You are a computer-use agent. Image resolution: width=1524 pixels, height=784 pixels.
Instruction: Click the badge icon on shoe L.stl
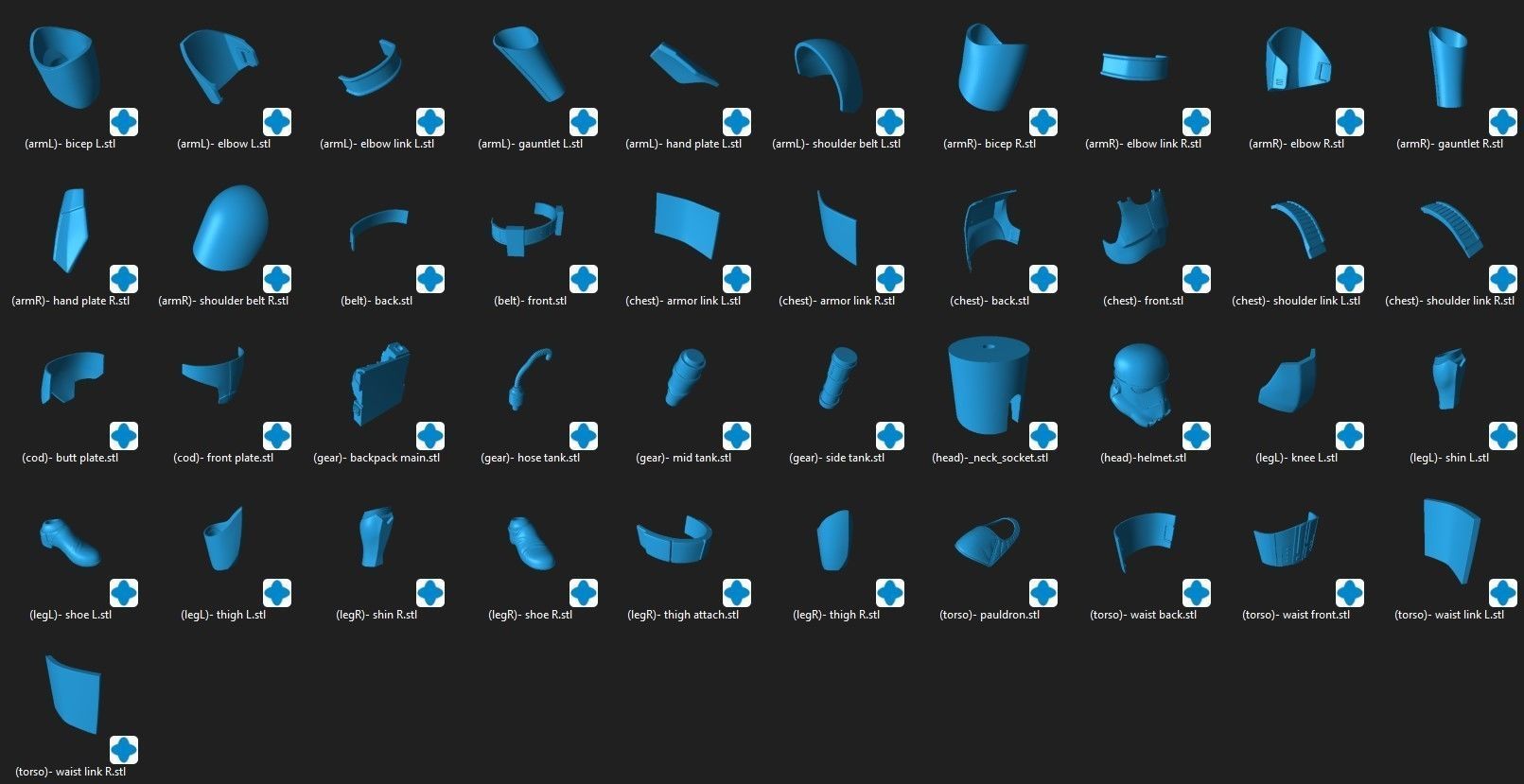124,593
